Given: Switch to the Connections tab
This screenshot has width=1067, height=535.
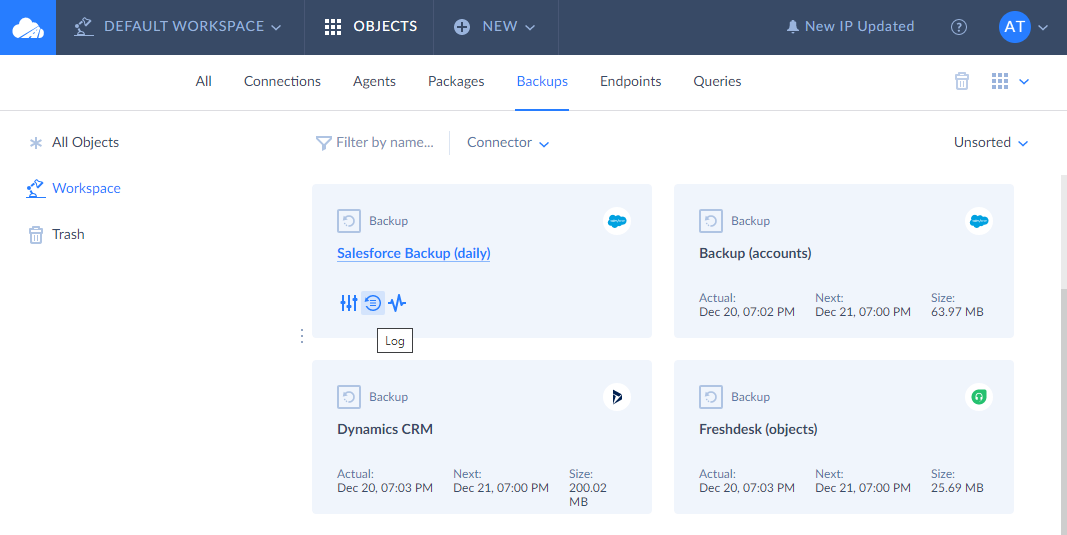Looking at the screenshot, I should coord(282,81).
